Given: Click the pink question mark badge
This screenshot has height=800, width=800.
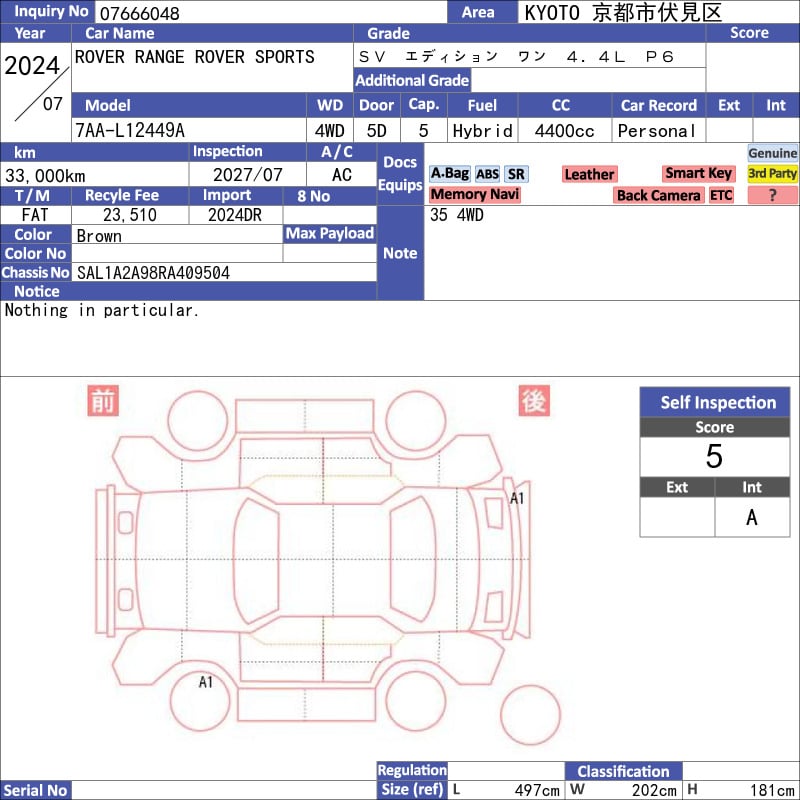Looking at the screenshot, I should point(773,195).
